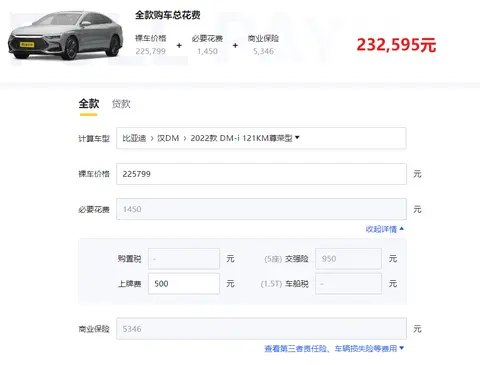Select 比亚迪 in the model breadcrumb
Viewport: 480px width, 365px height.
[x=134, y=138]
